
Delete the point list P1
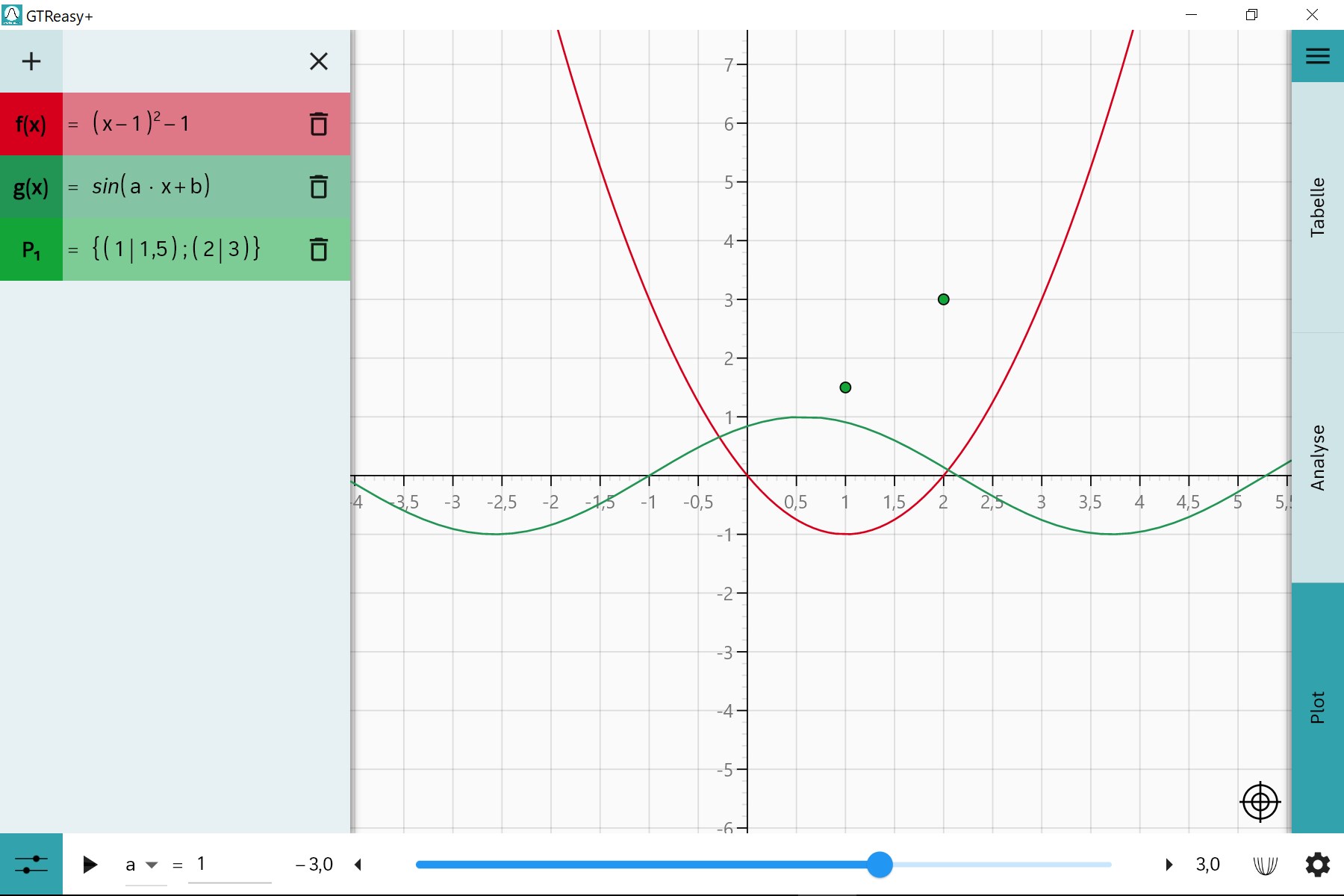(319, 250)
